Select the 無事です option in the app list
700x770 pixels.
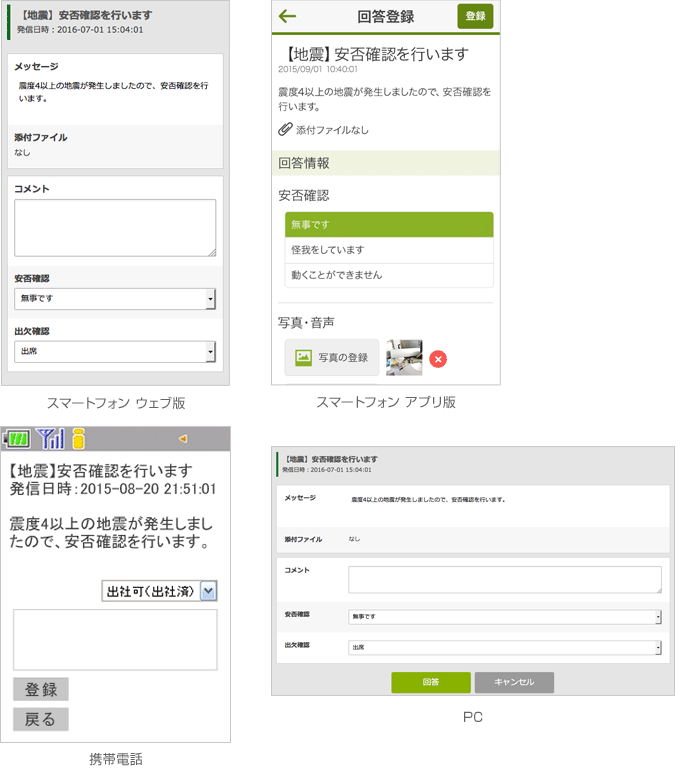(388, 225)
